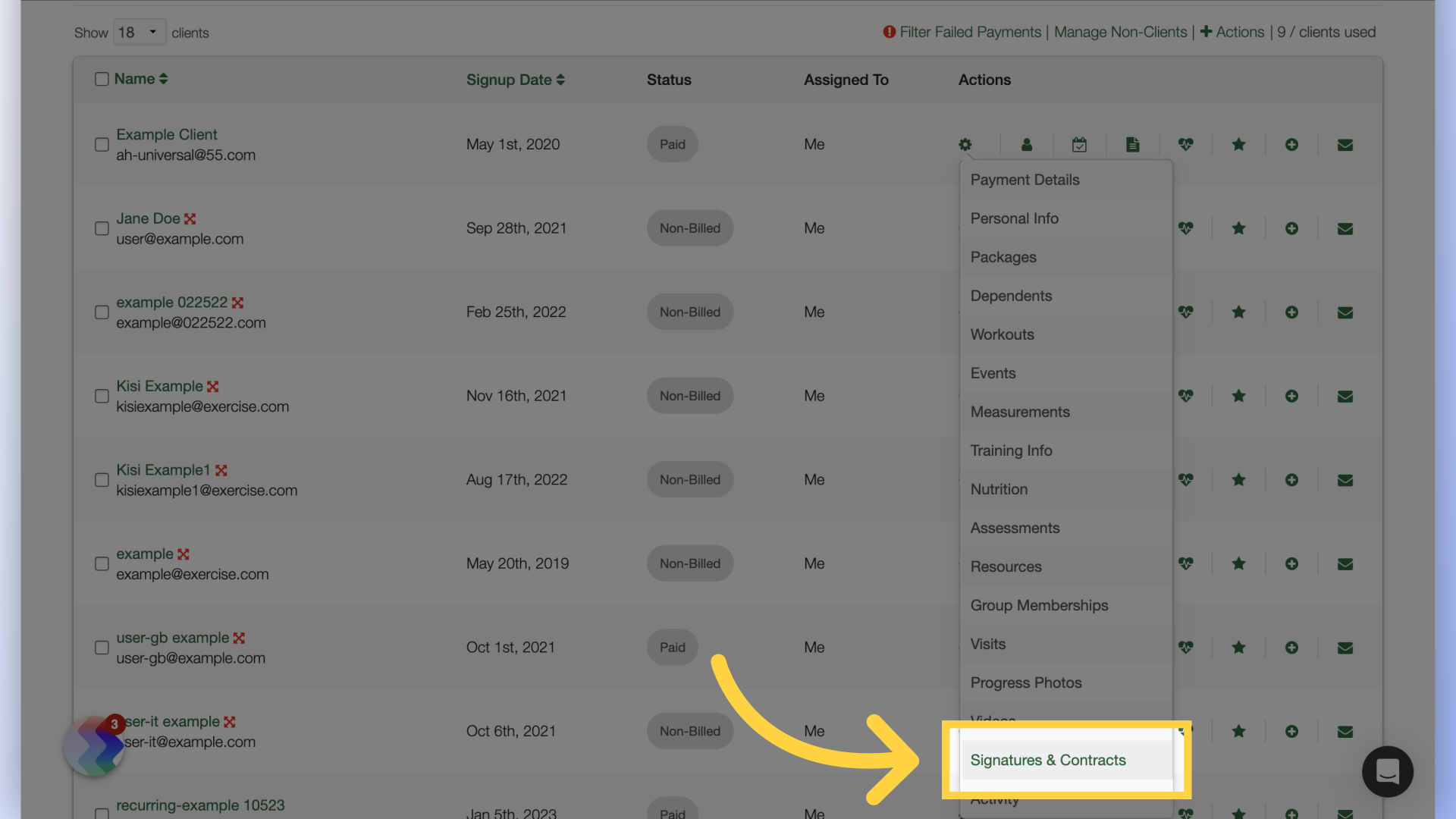Open the Jane Doe client link
The width and height of the screenshot is (1456, 819).
(148, 218)
